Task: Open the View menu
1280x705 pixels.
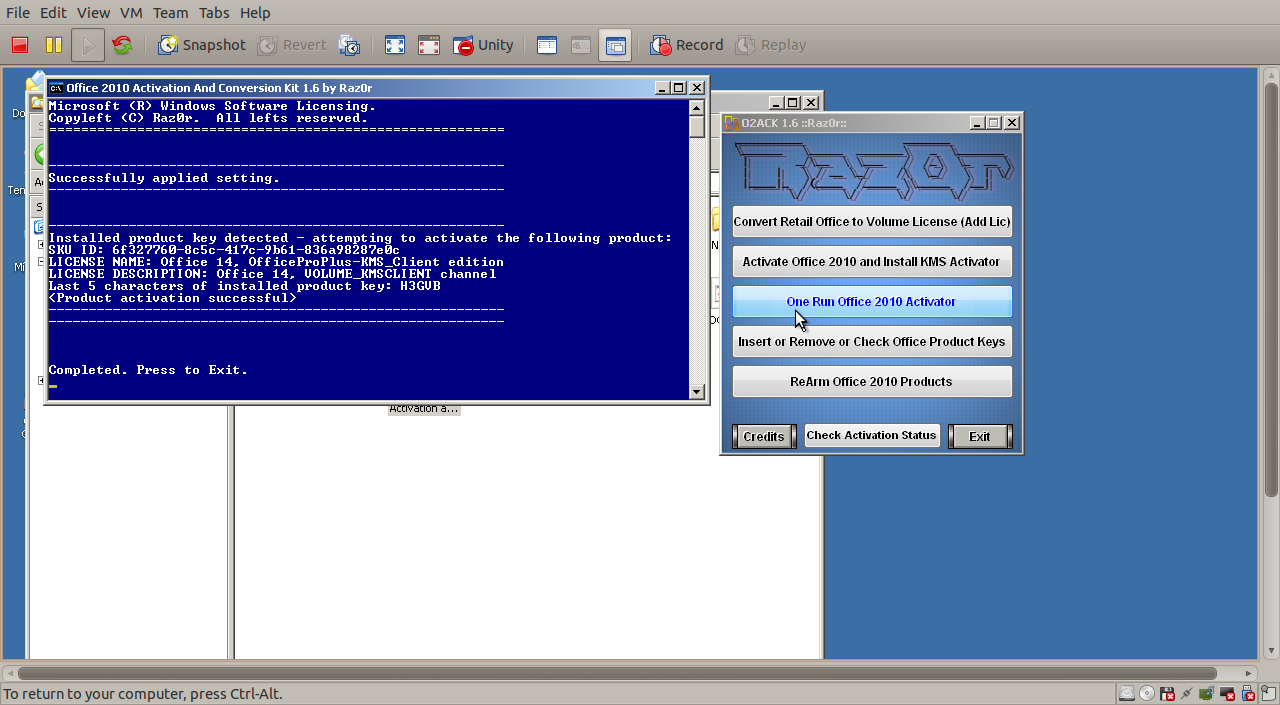Action: tap(93, 13)
